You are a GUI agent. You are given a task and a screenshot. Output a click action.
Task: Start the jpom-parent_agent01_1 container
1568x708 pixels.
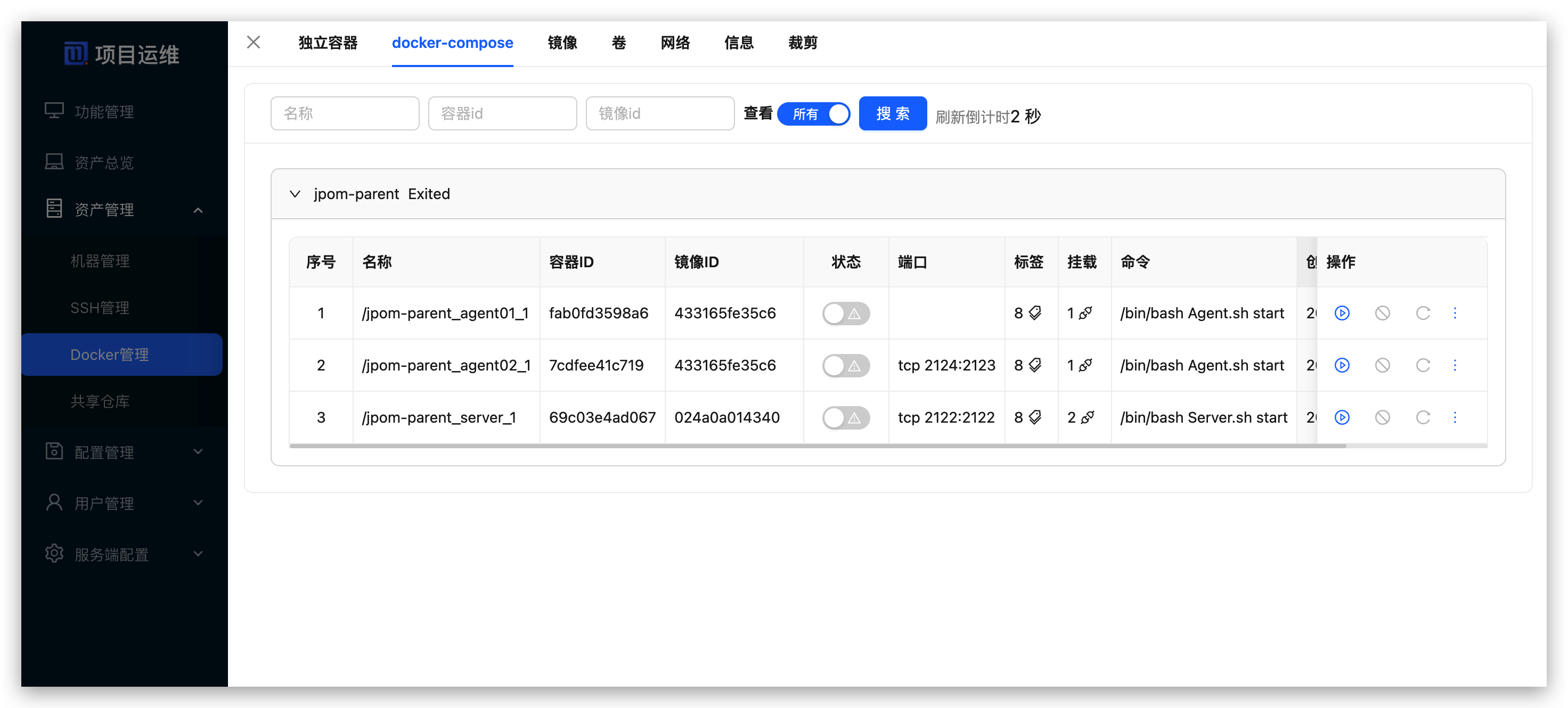tap(1342, 313)
